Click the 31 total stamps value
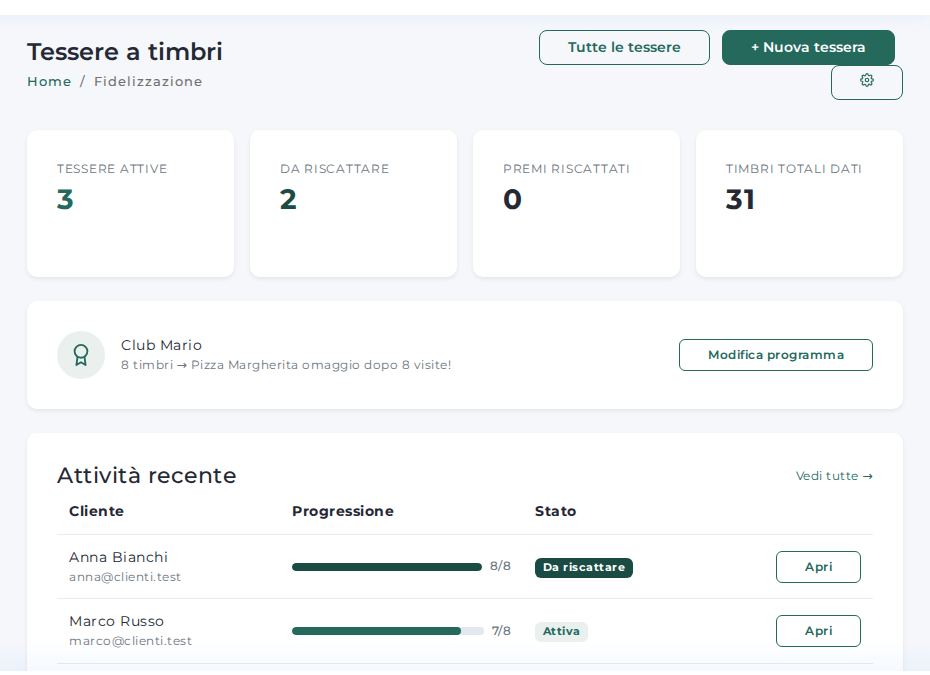Image resolution: width=930 pixels, height=675 pixels. click(x=740, y=199)
